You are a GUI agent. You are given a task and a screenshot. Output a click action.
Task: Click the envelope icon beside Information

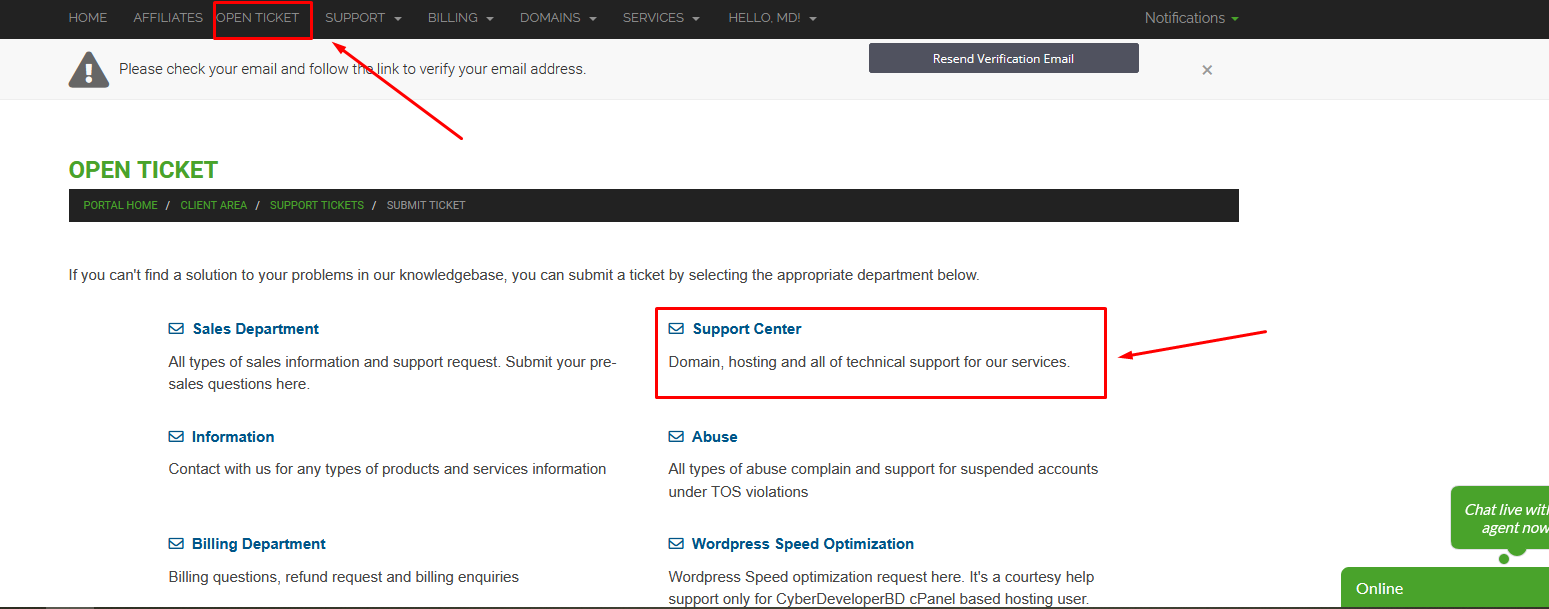click(176, 437)
